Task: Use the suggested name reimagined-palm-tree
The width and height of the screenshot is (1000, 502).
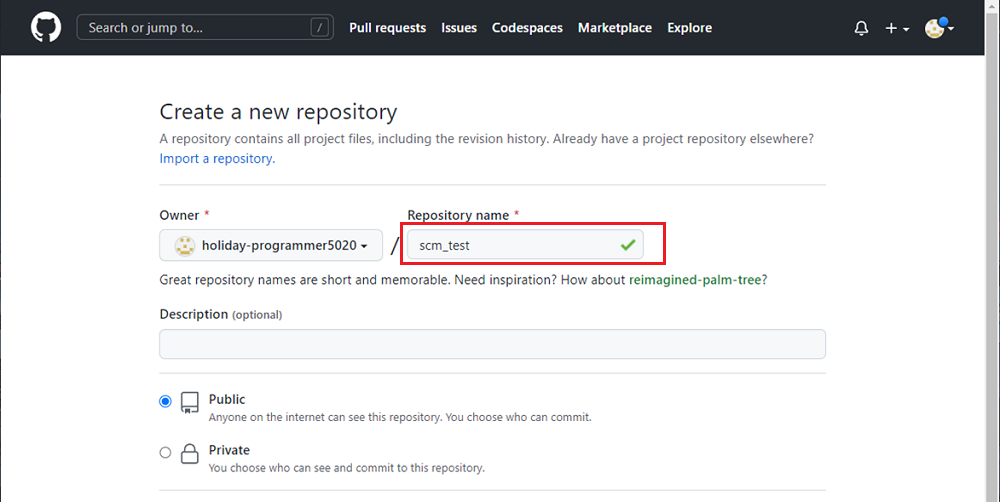Action: (695, 279)
